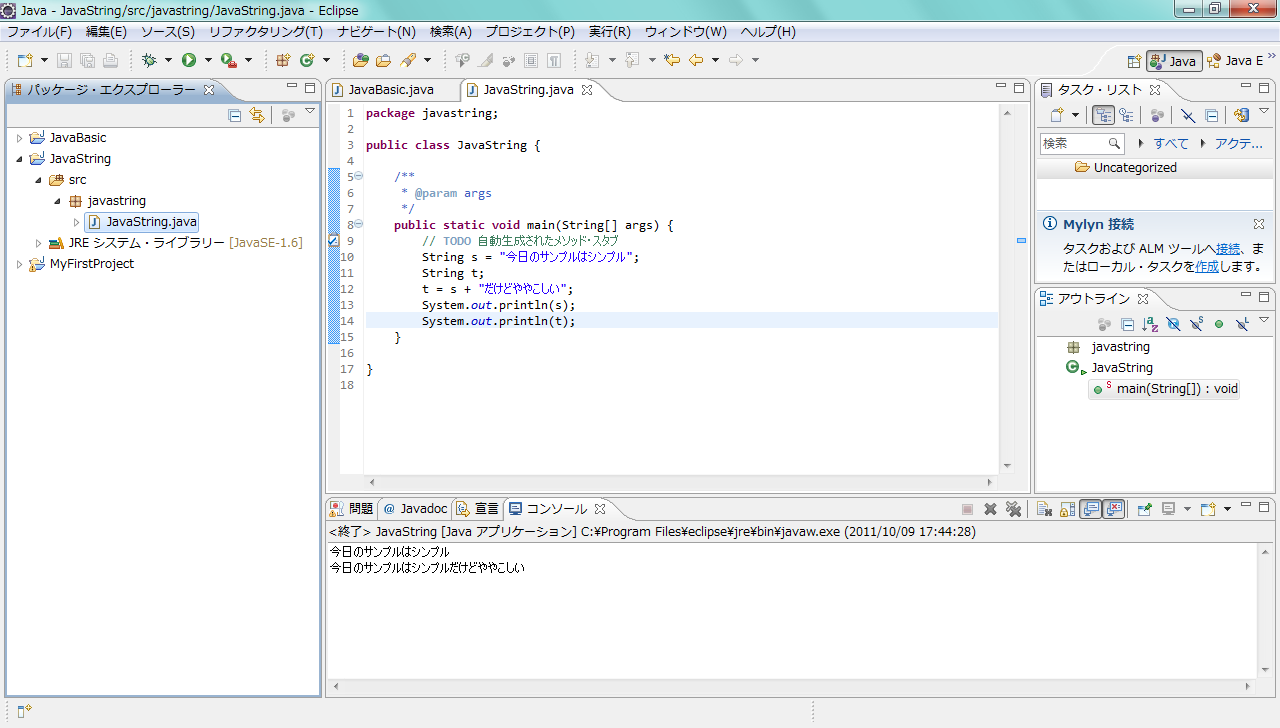This screenshot has height=728, width=1280.
Task: Collapse the main method fold on line 8
Action: point(358,225)
